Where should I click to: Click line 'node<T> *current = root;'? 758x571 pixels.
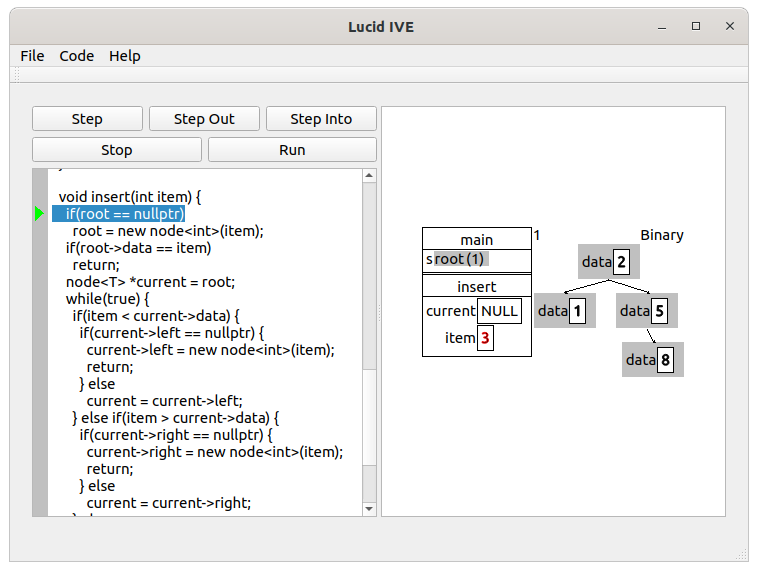click(150, 282)
